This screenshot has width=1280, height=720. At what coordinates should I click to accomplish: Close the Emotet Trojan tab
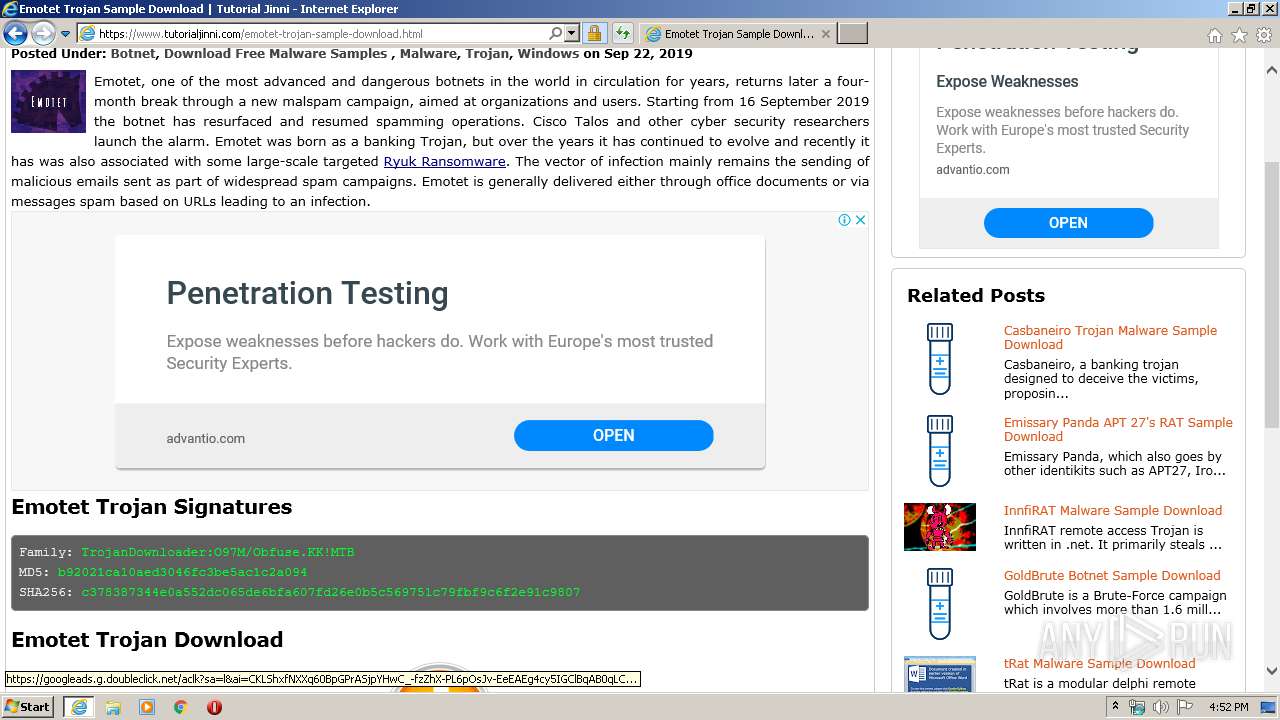(826, 34)
